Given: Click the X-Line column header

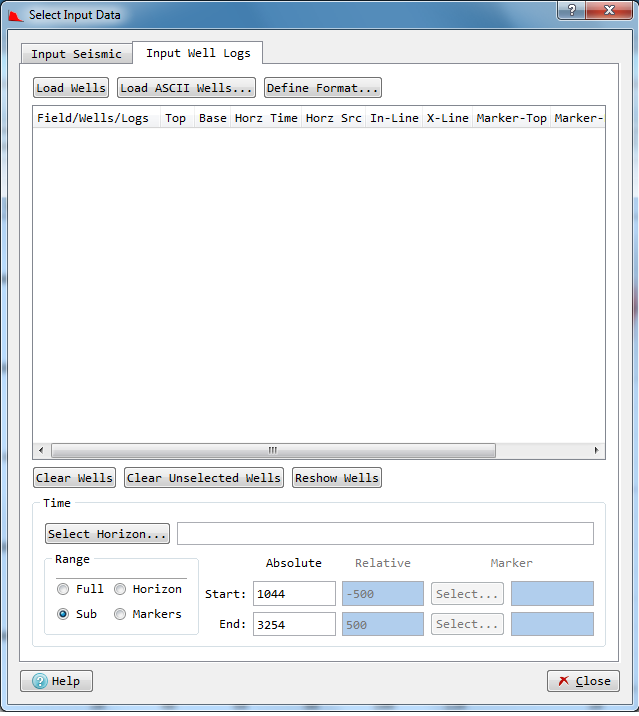Looking at the screenshot, I should [x=448, y=118].
